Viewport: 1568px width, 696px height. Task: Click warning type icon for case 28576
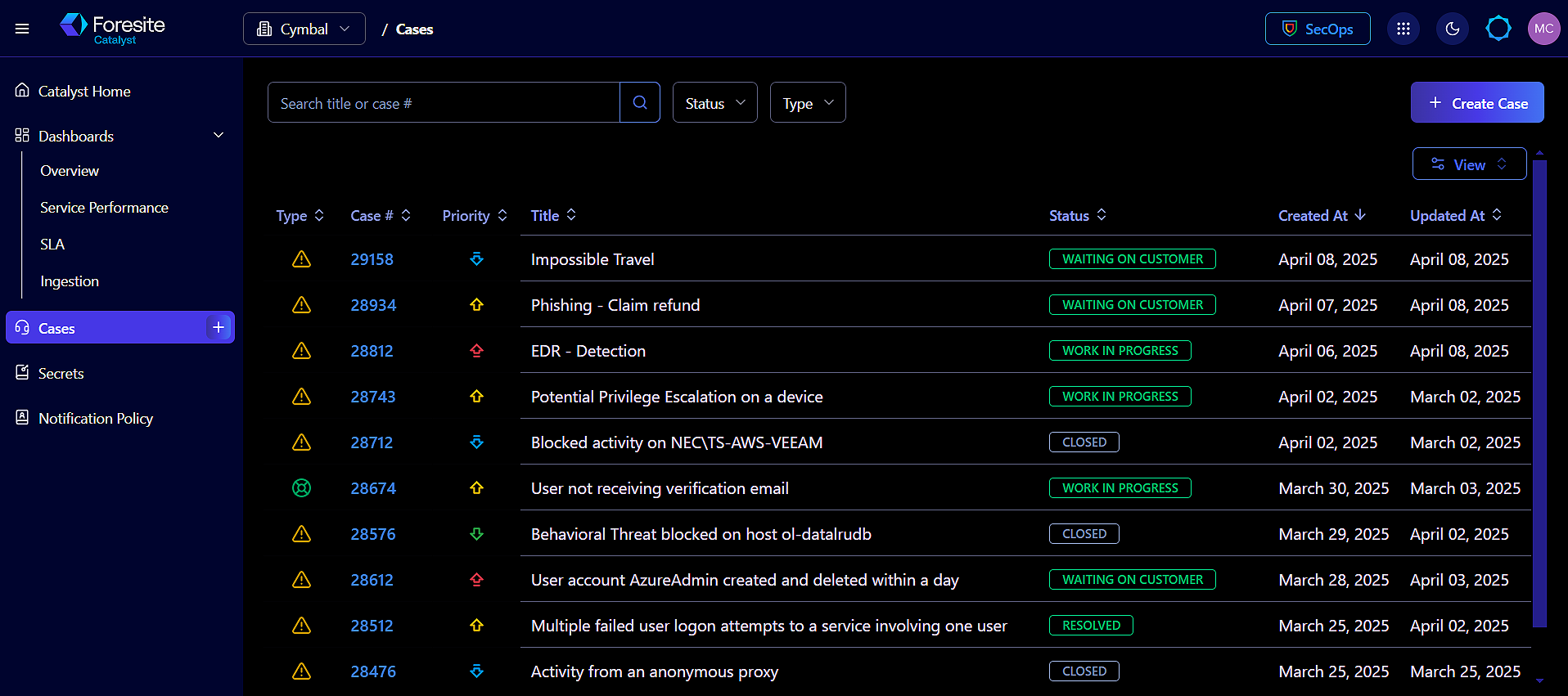301,534
